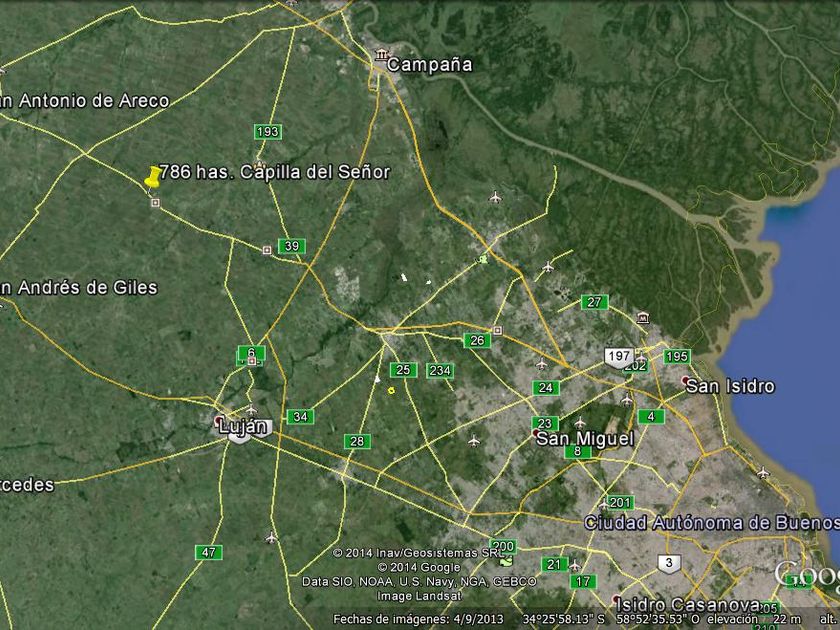
Task: Click the elevación 22 m readout
Action: (x=755, y=619)
